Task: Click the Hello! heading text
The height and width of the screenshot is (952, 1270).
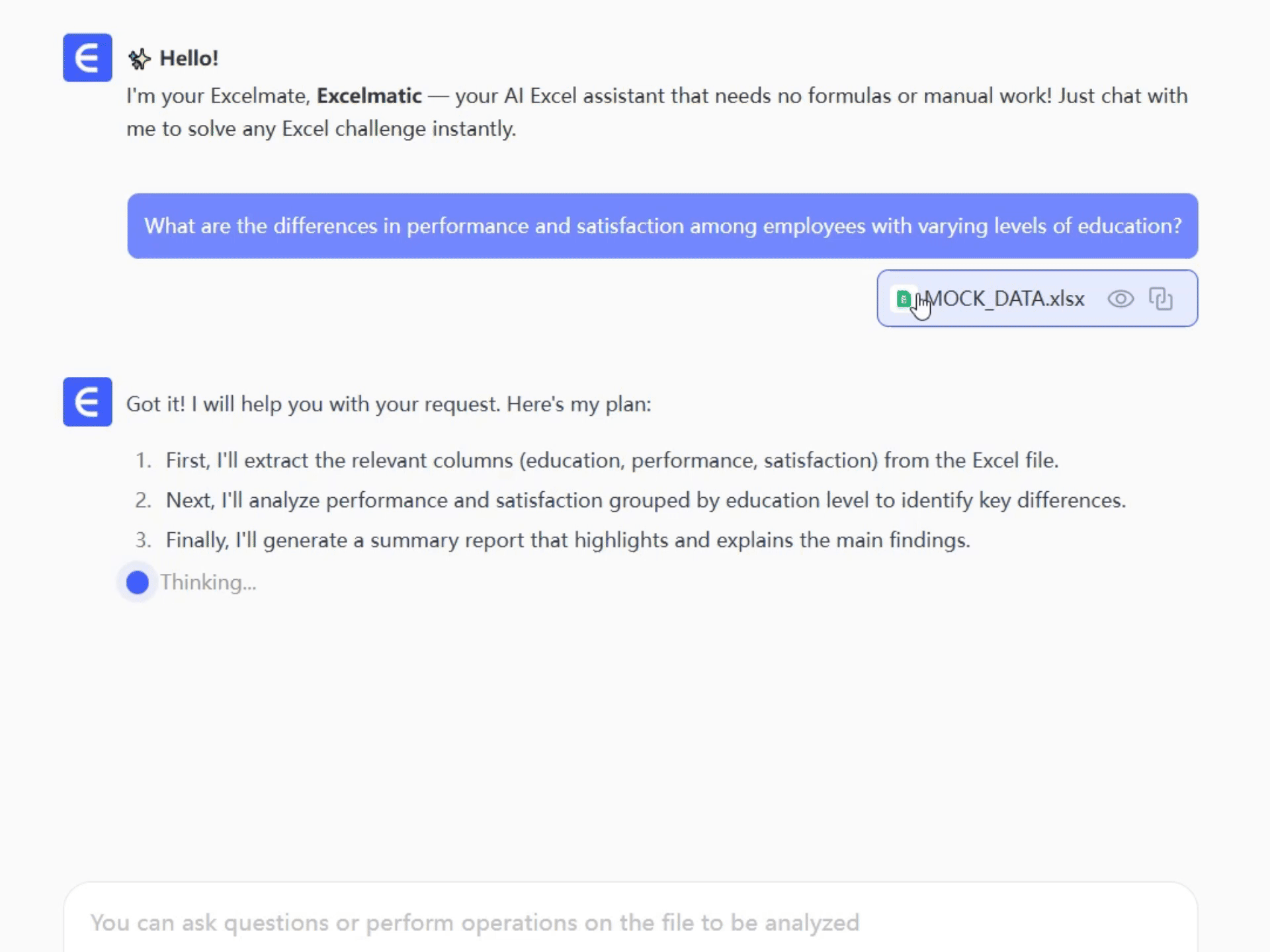Action: pos(189,59)
